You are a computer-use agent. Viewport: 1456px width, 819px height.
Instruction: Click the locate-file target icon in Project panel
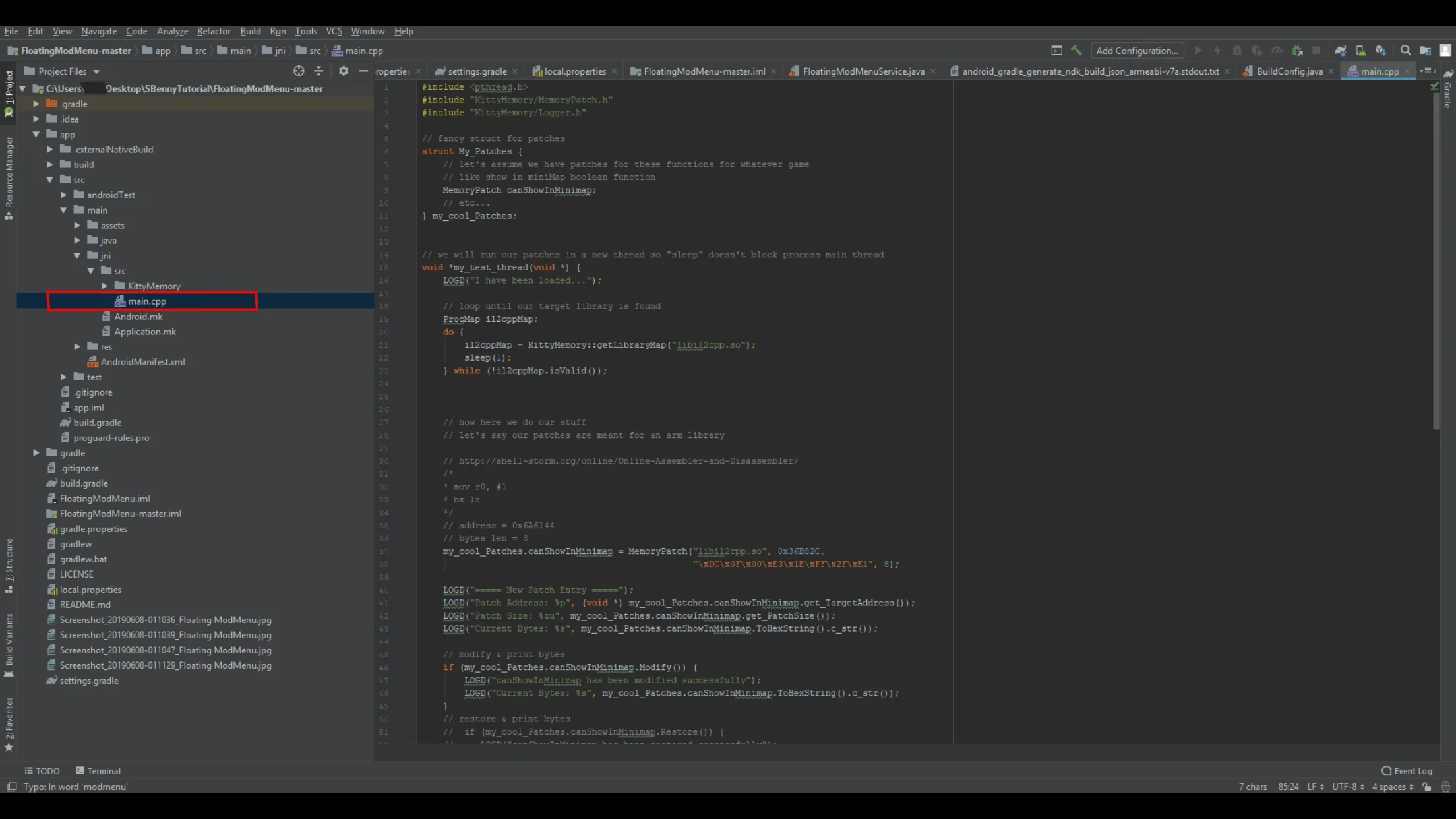click(299, 71)
